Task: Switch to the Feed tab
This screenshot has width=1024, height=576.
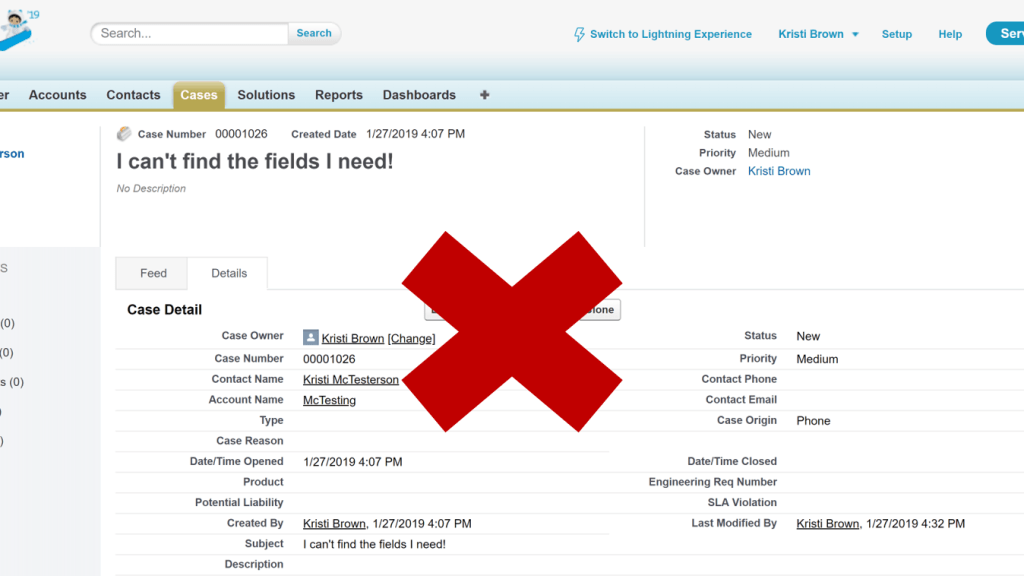Action: (153, 273)
